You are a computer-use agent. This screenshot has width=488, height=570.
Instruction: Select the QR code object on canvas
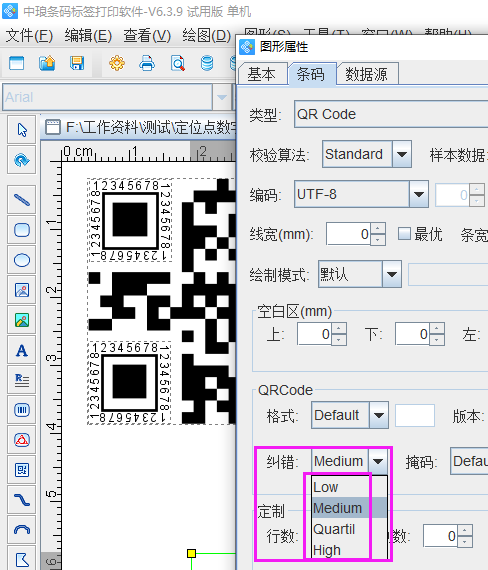(x=162, y=301)
